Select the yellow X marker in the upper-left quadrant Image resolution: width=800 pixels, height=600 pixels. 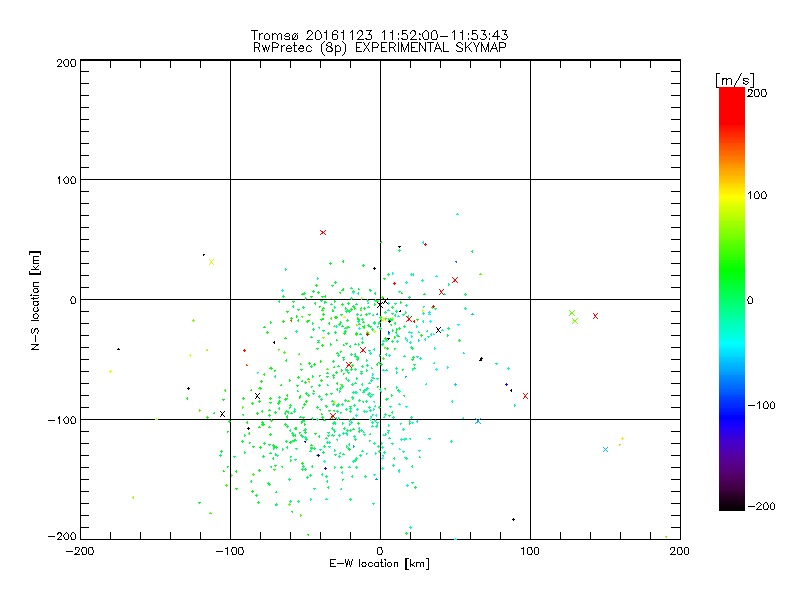click(x=211, y=262)
